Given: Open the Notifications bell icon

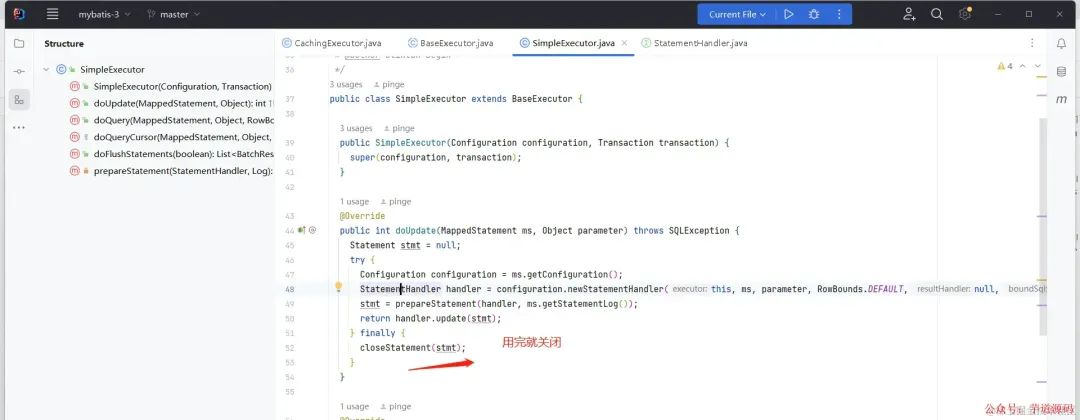Looking at the screenshot, I should (1061, 43).
